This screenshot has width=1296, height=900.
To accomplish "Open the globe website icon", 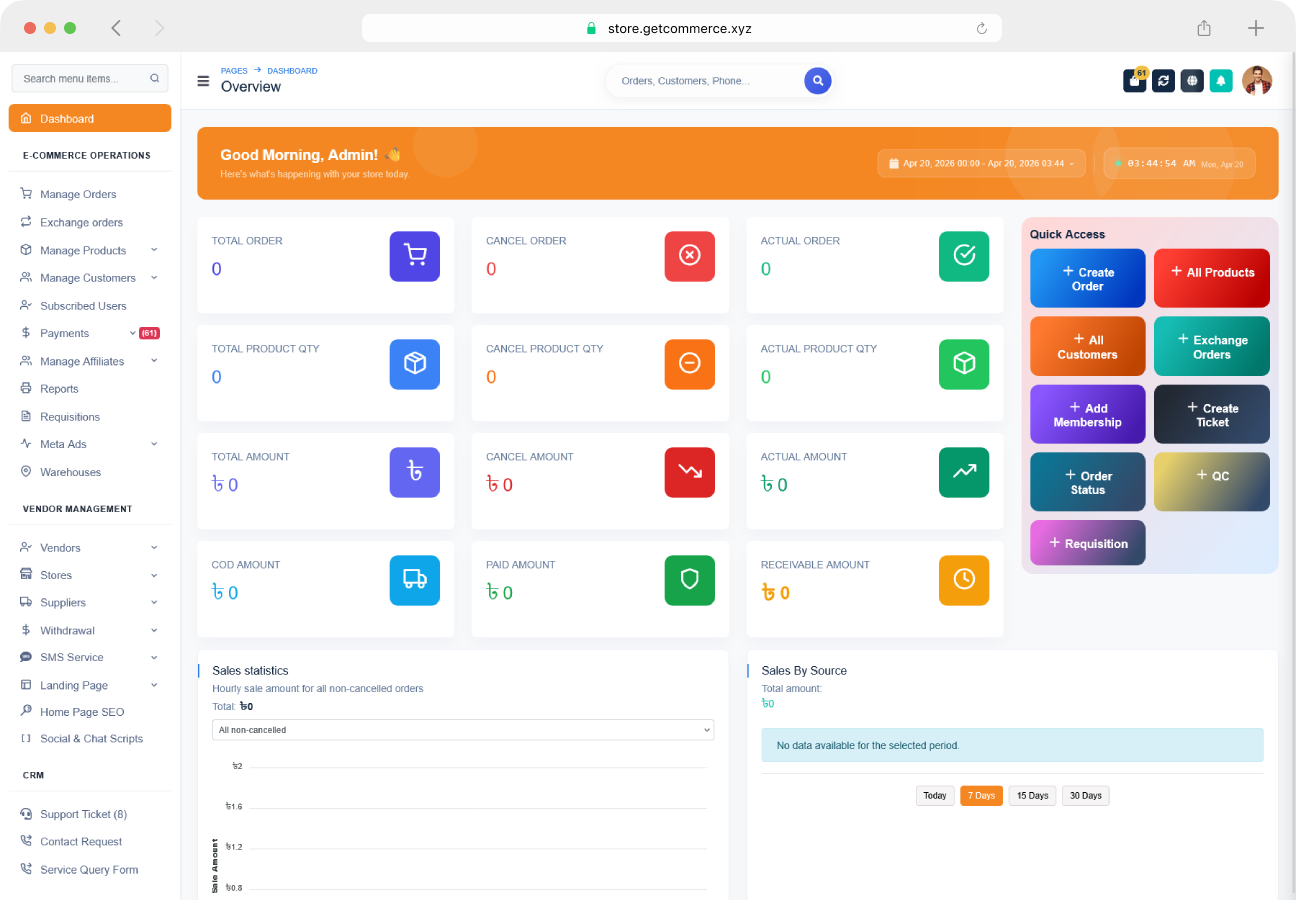I will [1192, 81].
